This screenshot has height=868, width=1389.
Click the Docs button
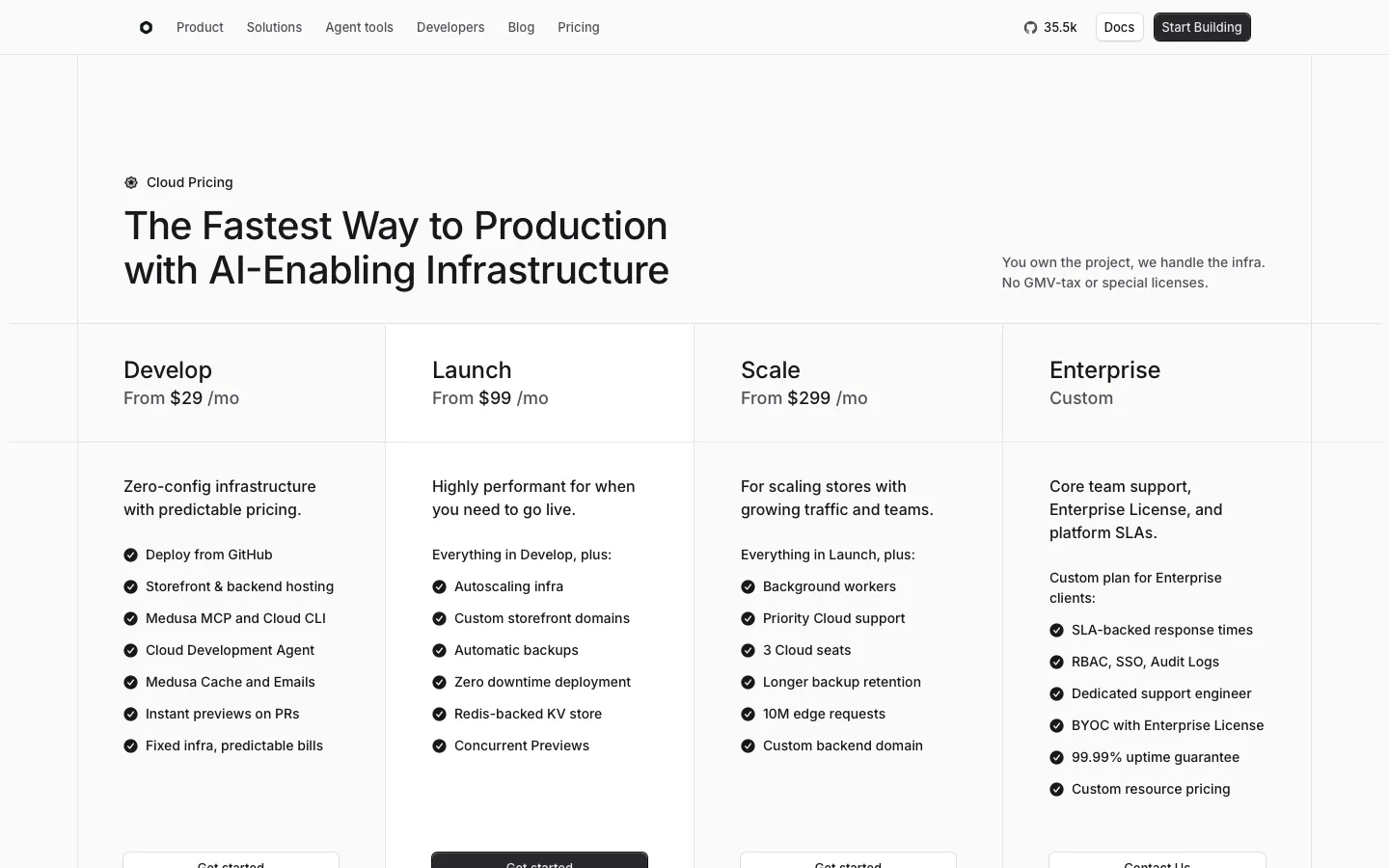click(1119, 27)
